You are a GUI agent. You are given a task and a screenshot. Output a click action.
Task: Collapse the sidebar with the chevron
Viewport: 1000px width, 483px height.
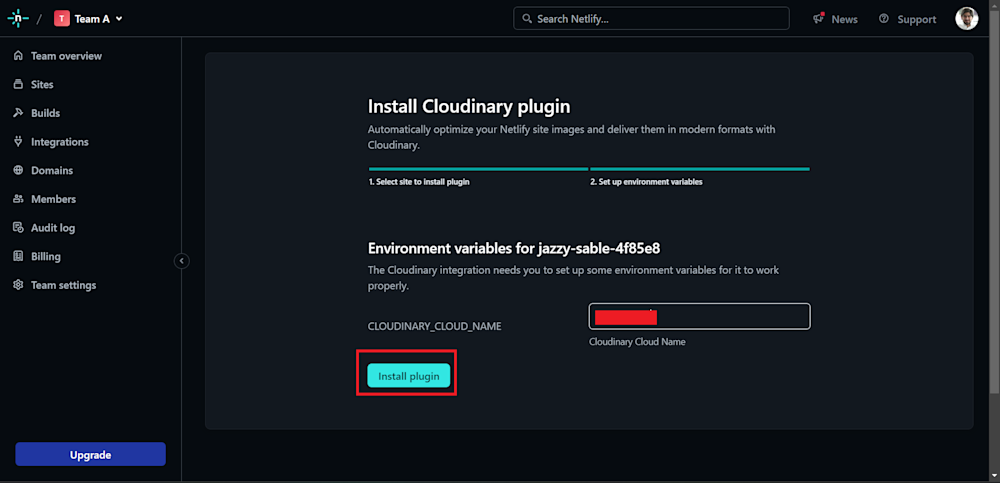click(181, 261)
